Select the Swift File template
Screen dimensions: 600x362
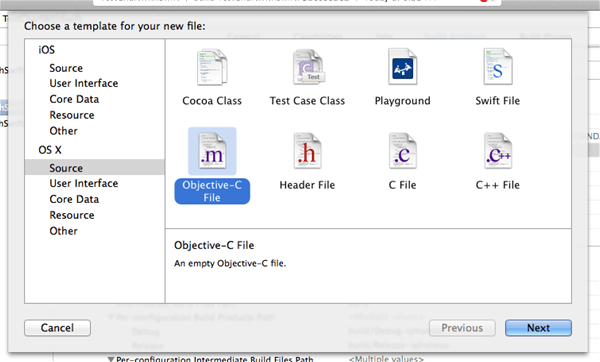tap(497, 67)
